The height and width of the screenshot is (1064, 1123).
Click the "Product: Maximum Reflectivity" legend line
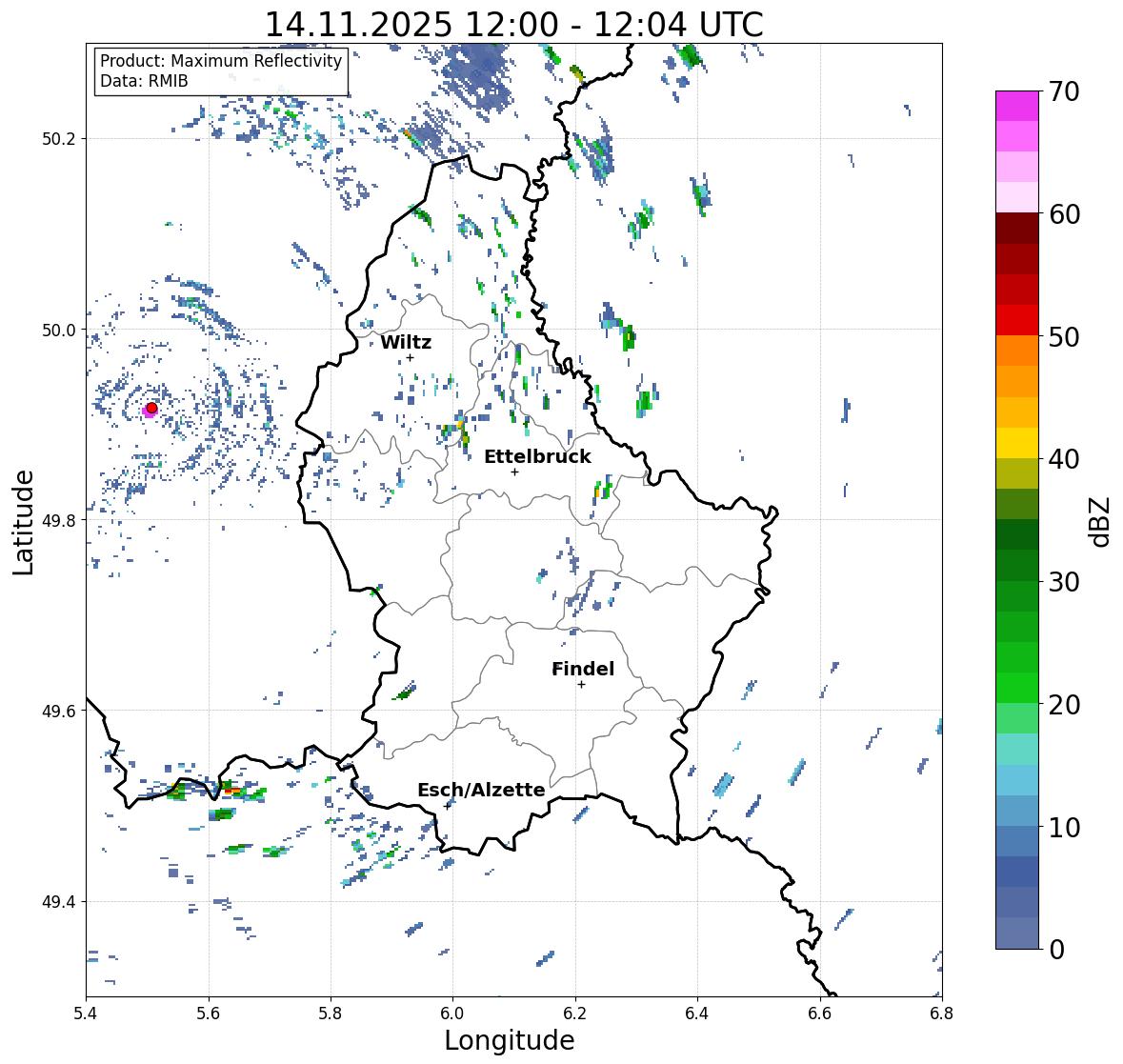pyautogui.click(x=221, y=61)
